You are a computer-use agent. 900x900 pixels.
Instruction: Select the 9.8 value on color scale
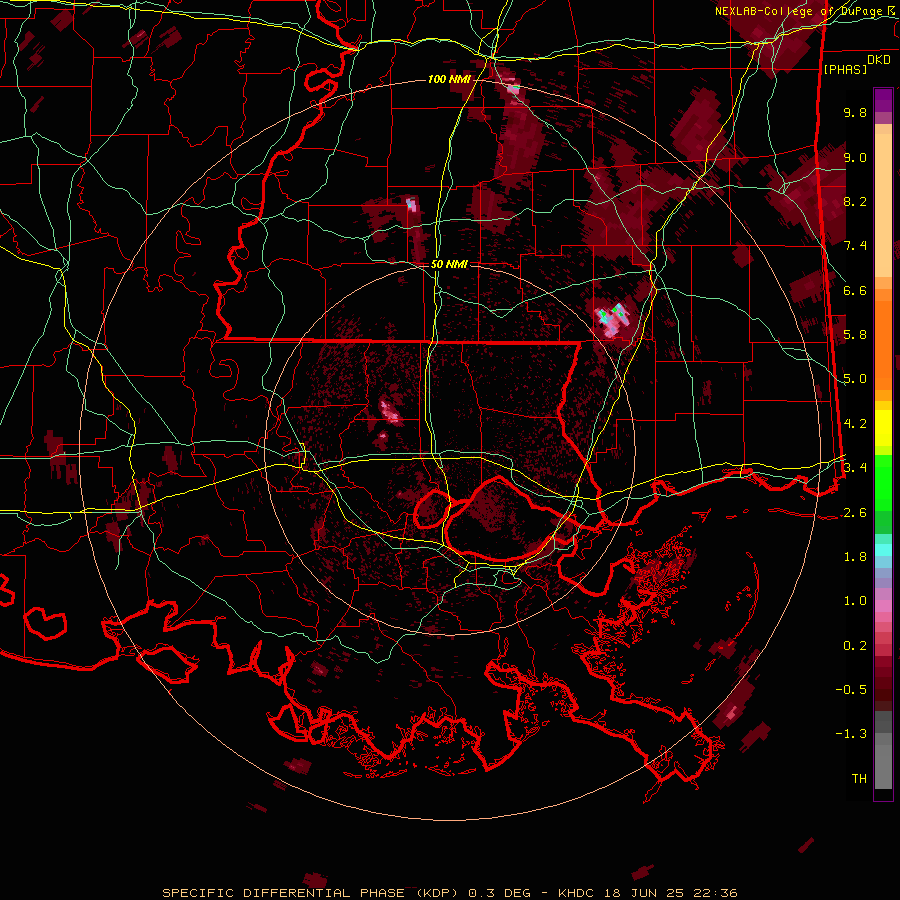855,112
